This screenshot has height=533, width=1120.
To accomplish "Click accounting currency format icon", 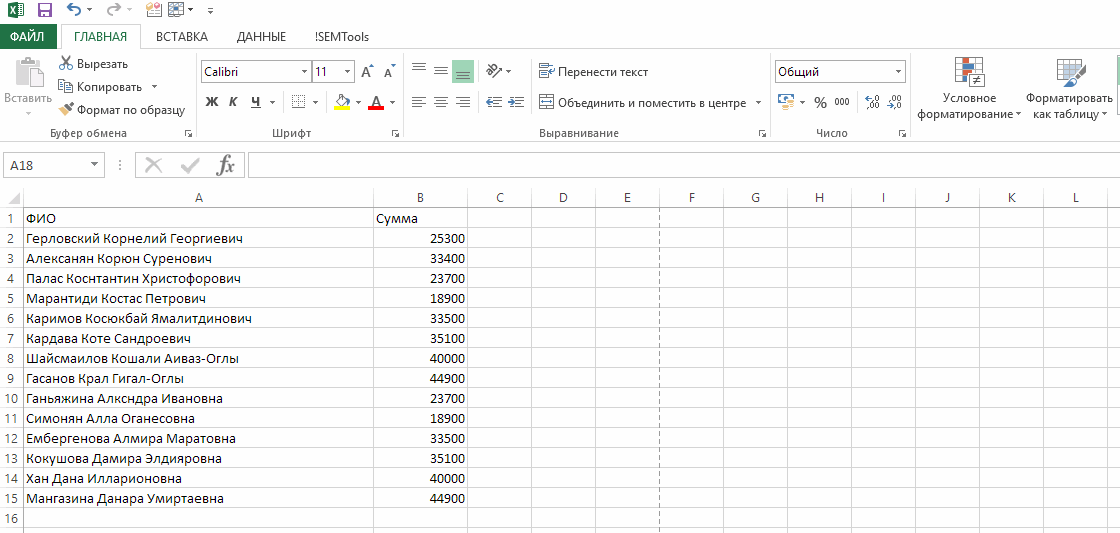I will [786, 102].
